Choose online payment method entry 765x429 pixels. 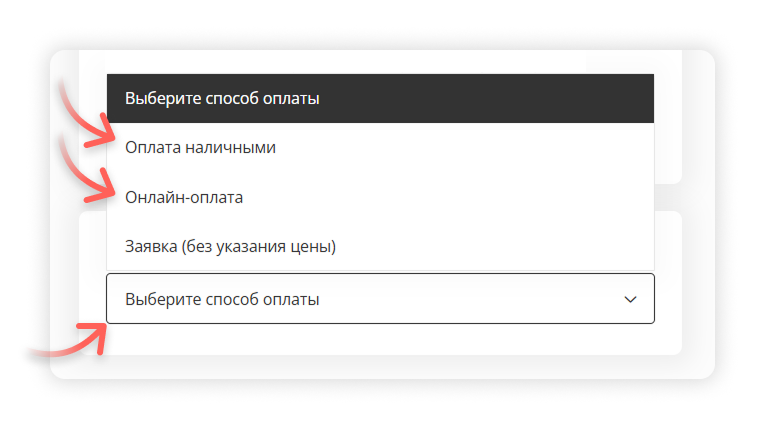(x=184, y=197)
